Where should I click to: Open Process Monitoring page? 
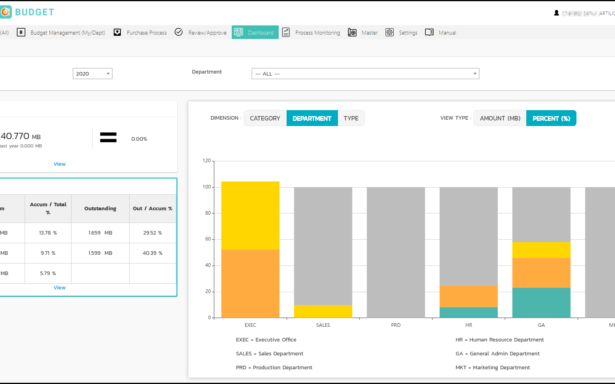pyautogui.click(x=317, y=33)
